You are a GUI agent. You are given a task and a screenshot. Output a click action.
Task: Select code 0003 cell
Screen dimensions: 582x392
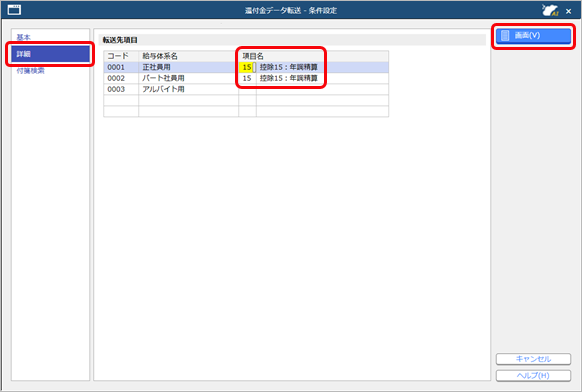(121, 89)
